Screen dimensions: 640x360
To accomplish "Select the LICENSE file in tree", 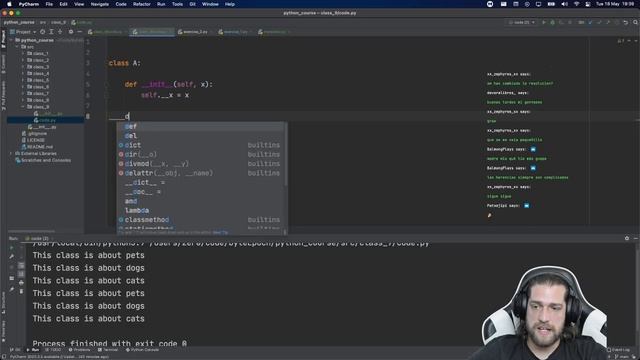I will (33, 140).
